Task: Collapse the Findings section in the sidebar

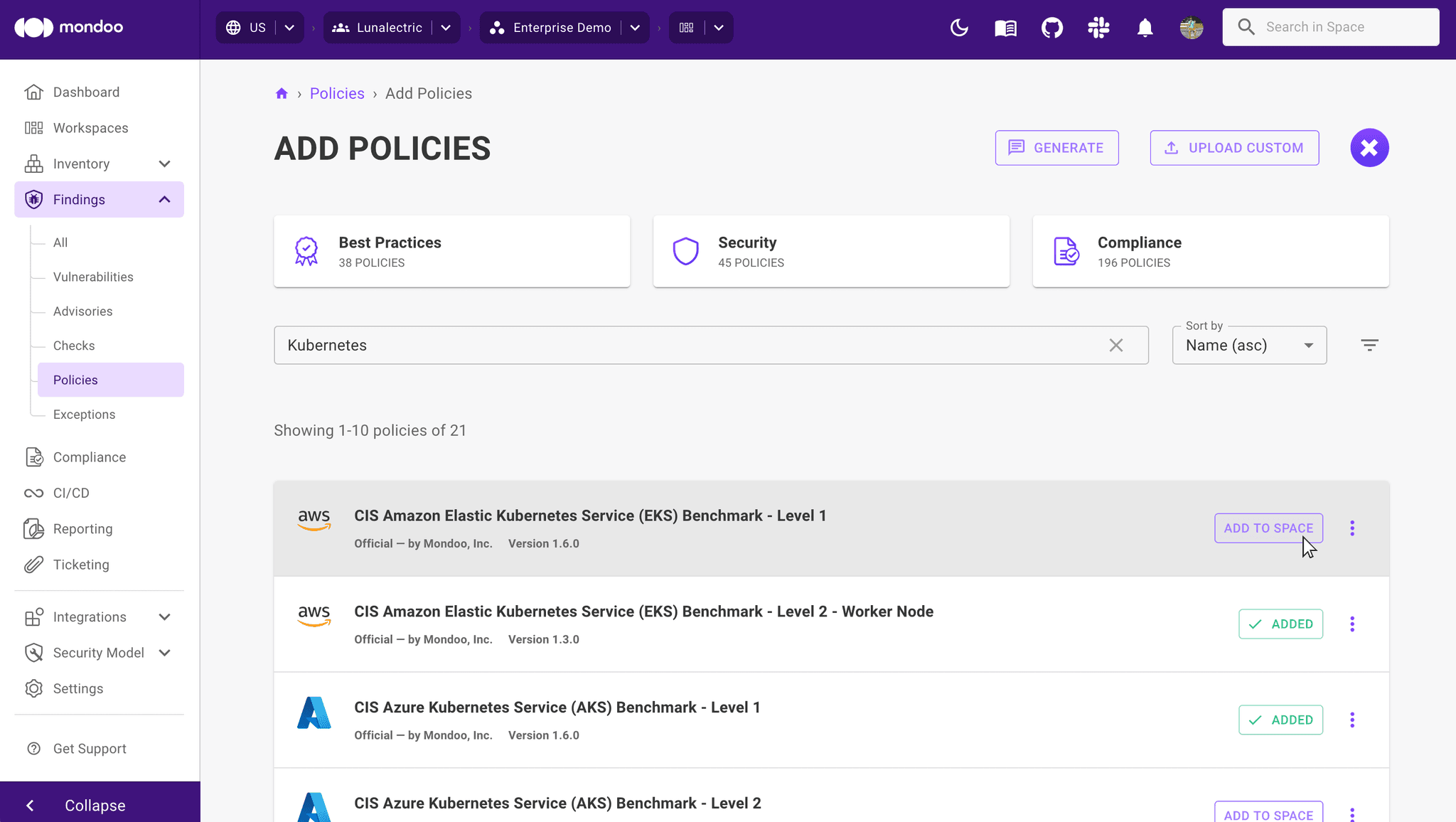Action: 164,199
